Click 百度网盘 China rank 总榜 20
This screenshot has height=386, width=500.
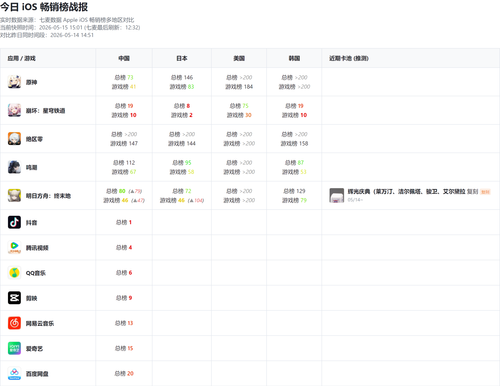pos(124,374)
